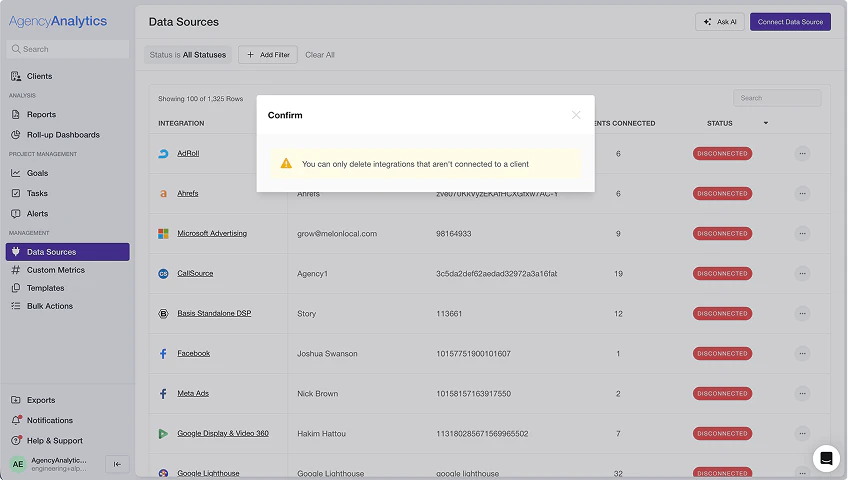This screenshot has width=848, height=480.
Task: Open Microsoft Advertising row options menu
Action: click(x=803, y=234)
